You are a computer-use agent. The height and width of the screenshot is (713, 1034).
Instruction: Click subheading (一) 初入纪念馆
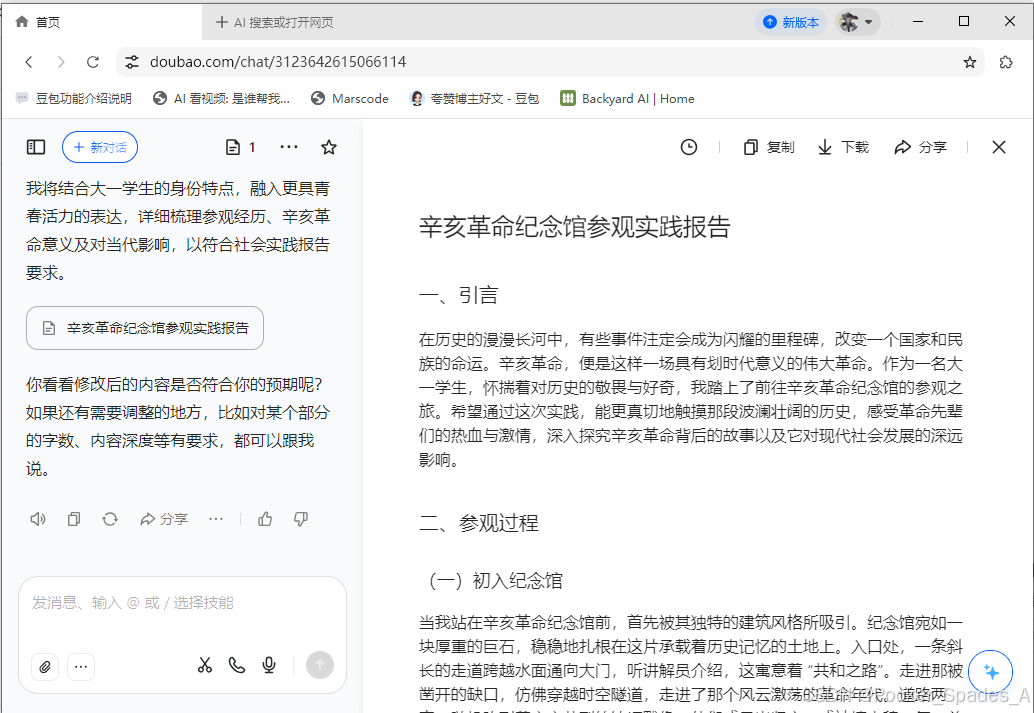click(x=495, y=580)
